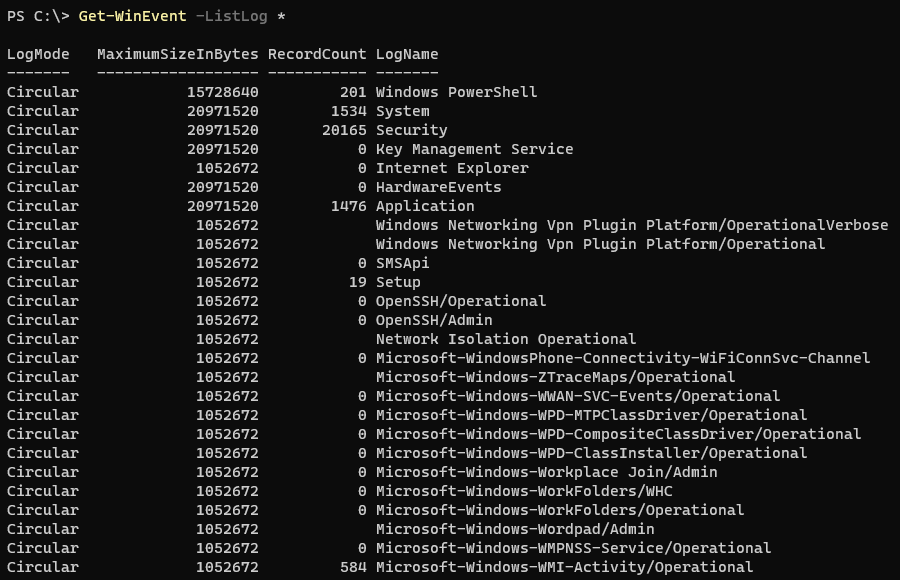Select the Security record count 20165
The width and height of the screenshot is (900, 580).
pyautogui.click(x=346, y=130)
